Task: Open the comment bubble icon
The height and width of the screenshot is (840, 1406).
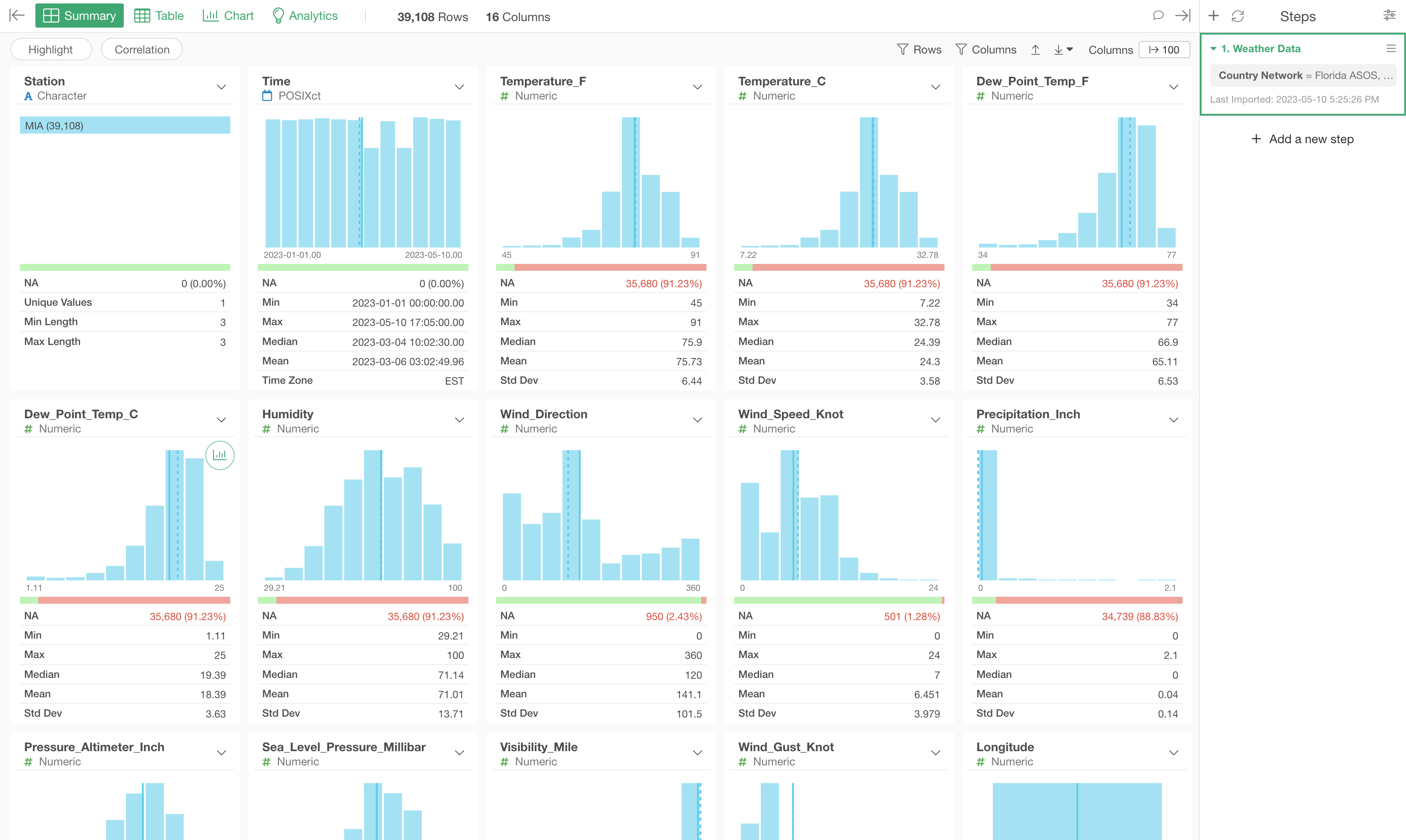Action: pyautogui.click(x=1158, y=15)
